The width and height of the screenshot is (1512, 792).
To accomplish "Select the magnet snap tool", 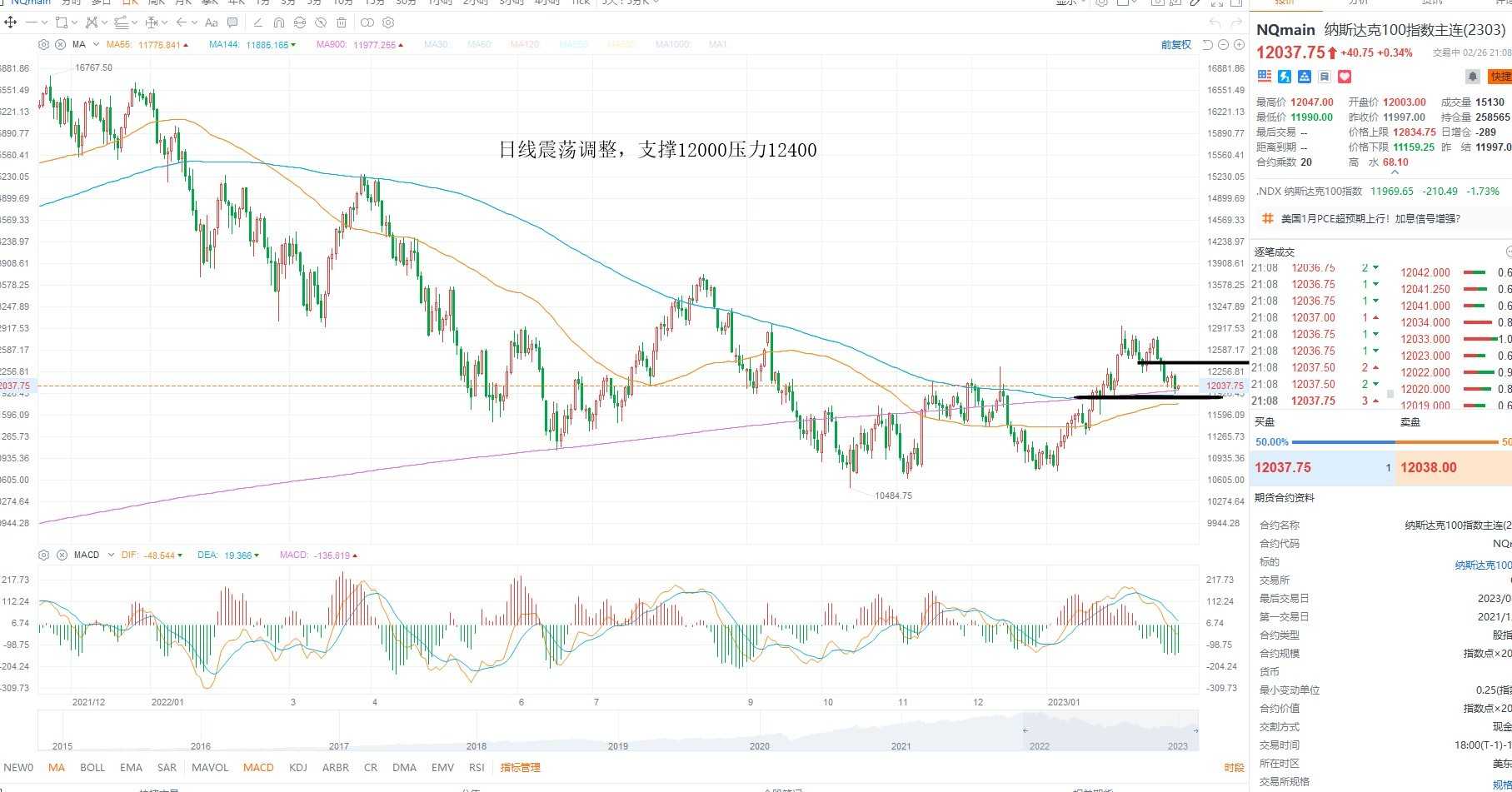I will tap(278, 22).
